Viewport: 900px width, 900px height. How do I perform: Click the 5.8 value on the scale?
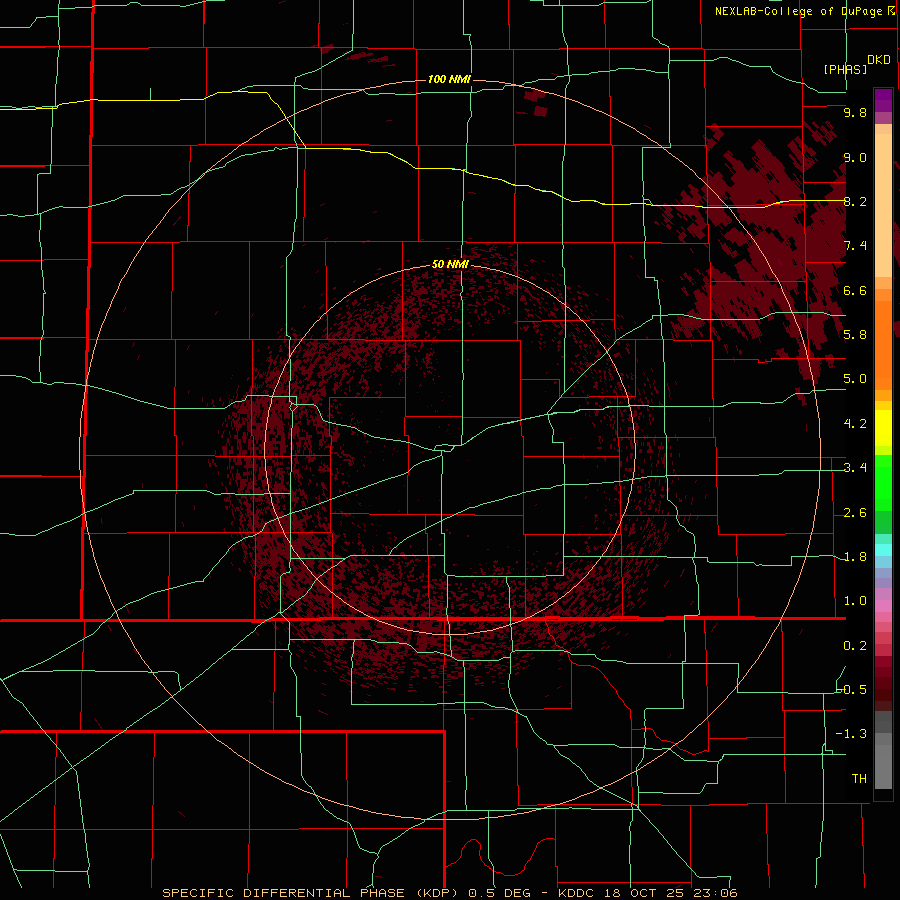[x=855, y=335]
